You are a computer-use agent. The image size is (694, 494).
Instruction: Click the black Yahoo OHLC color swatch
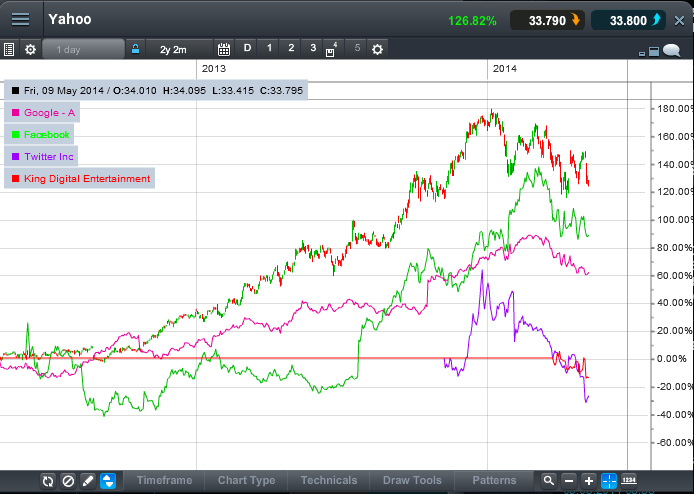point(15,91)
